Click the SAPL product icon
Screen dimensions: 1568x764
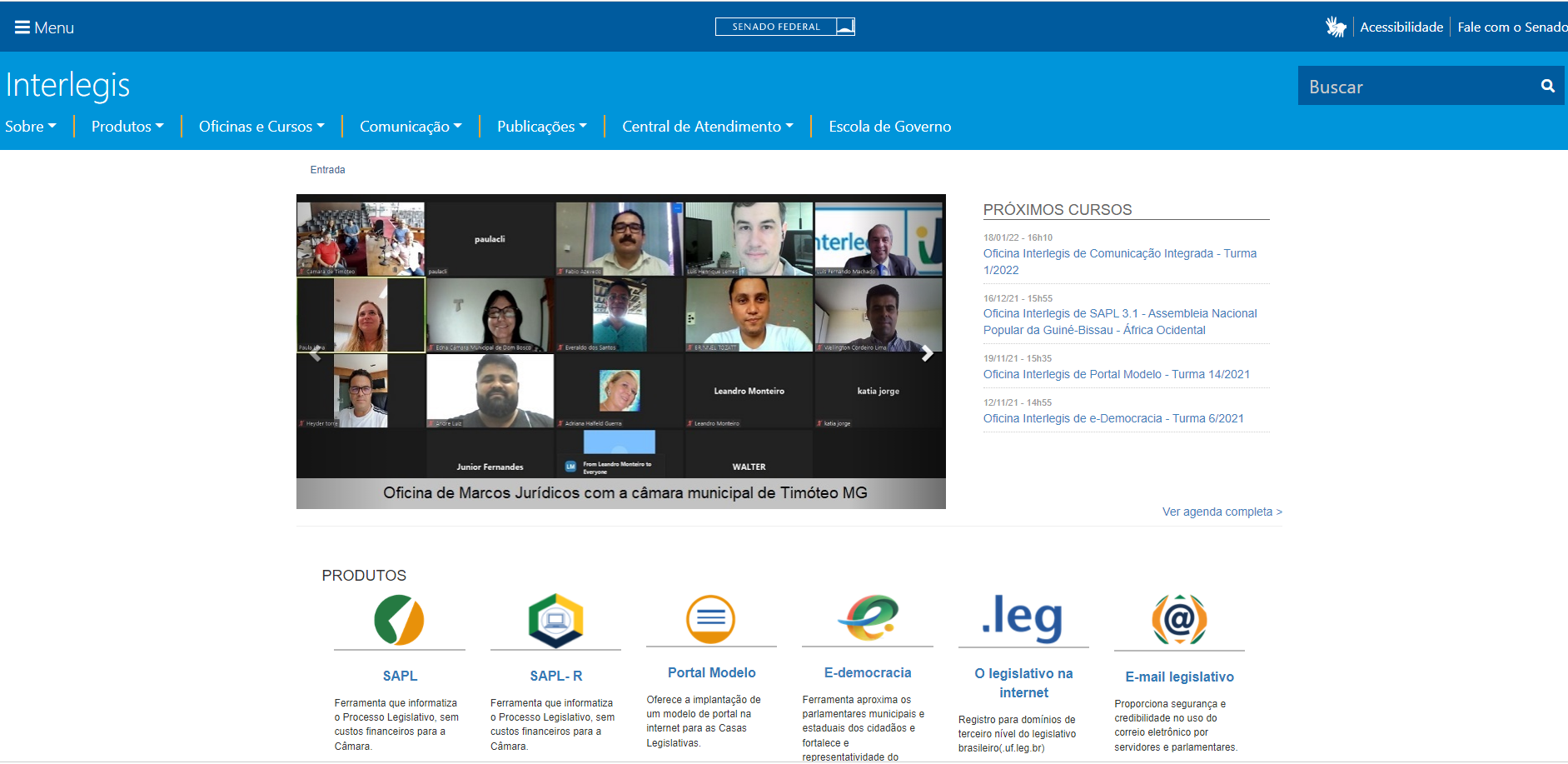click(x=399, y=620)
